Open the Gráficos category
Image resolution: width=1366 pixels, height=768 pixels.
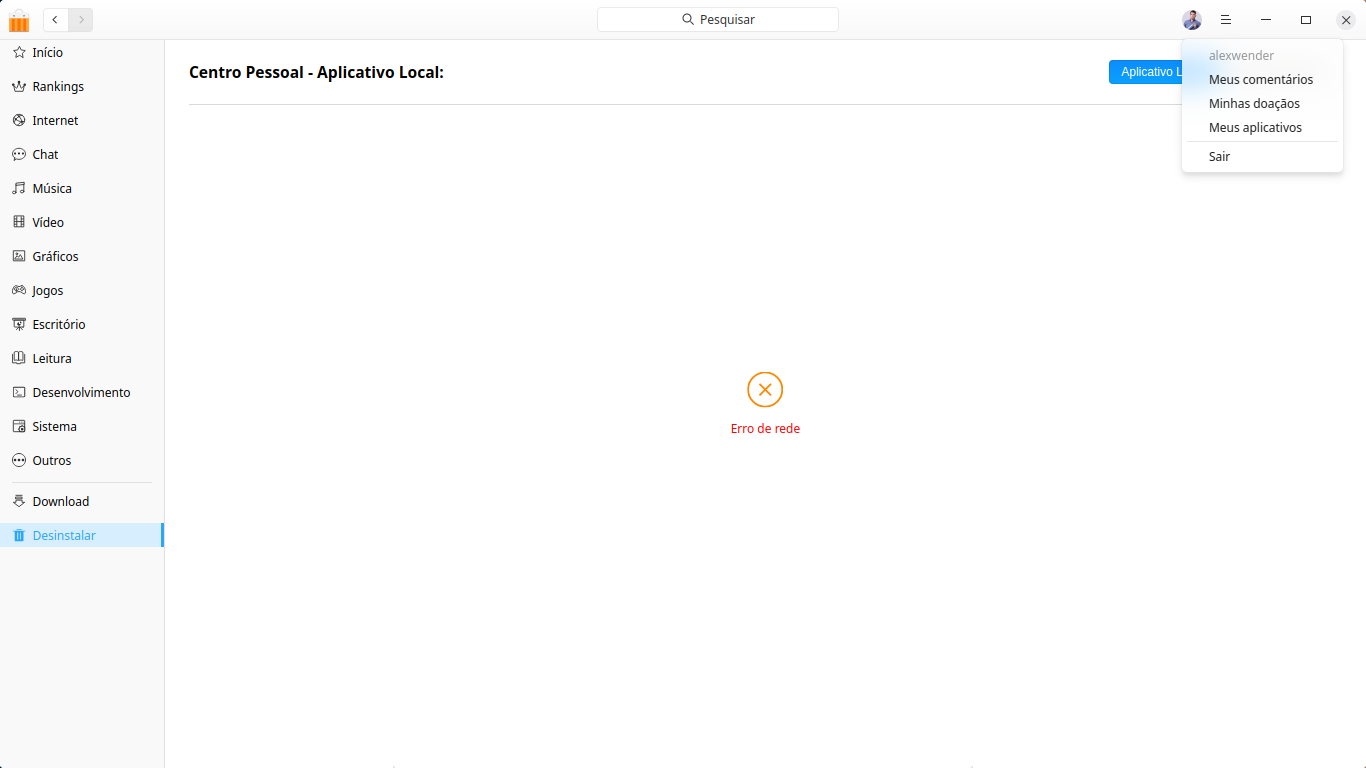point(54,256)
